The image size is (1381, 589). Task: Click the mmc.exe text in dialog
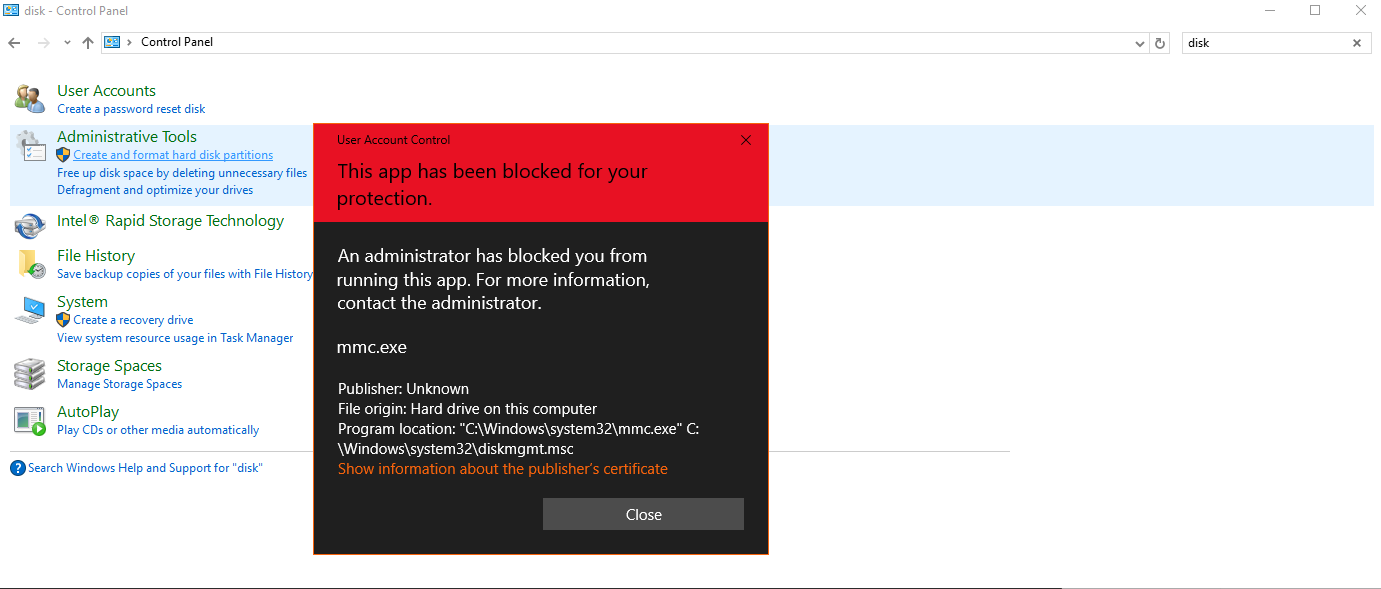(372, 348)
